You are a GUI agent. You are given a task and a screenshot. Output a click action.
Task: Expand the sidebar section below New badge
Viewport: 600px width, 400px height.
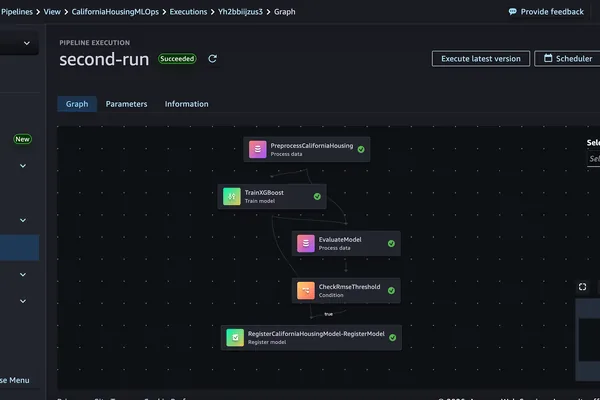click(x=23, y=166)
